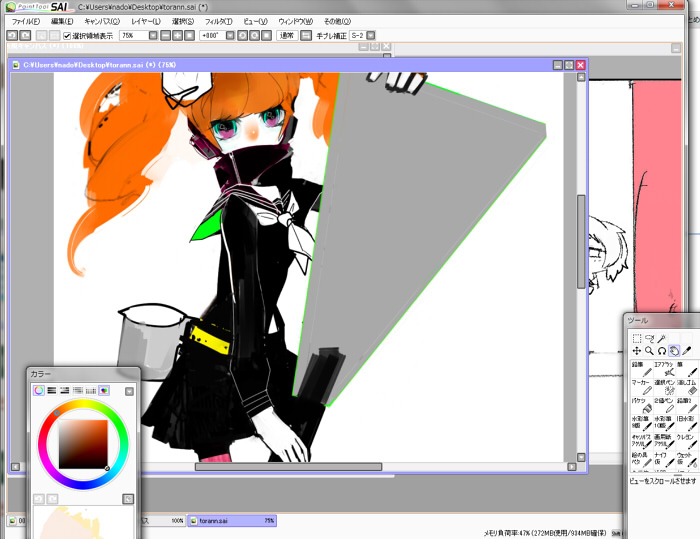Toggle the swatches grid view

coord(91,390)
